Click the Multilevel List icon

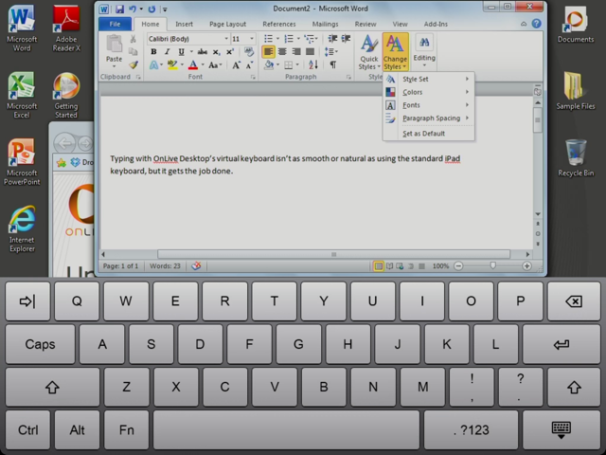click(x=309, y=38)
